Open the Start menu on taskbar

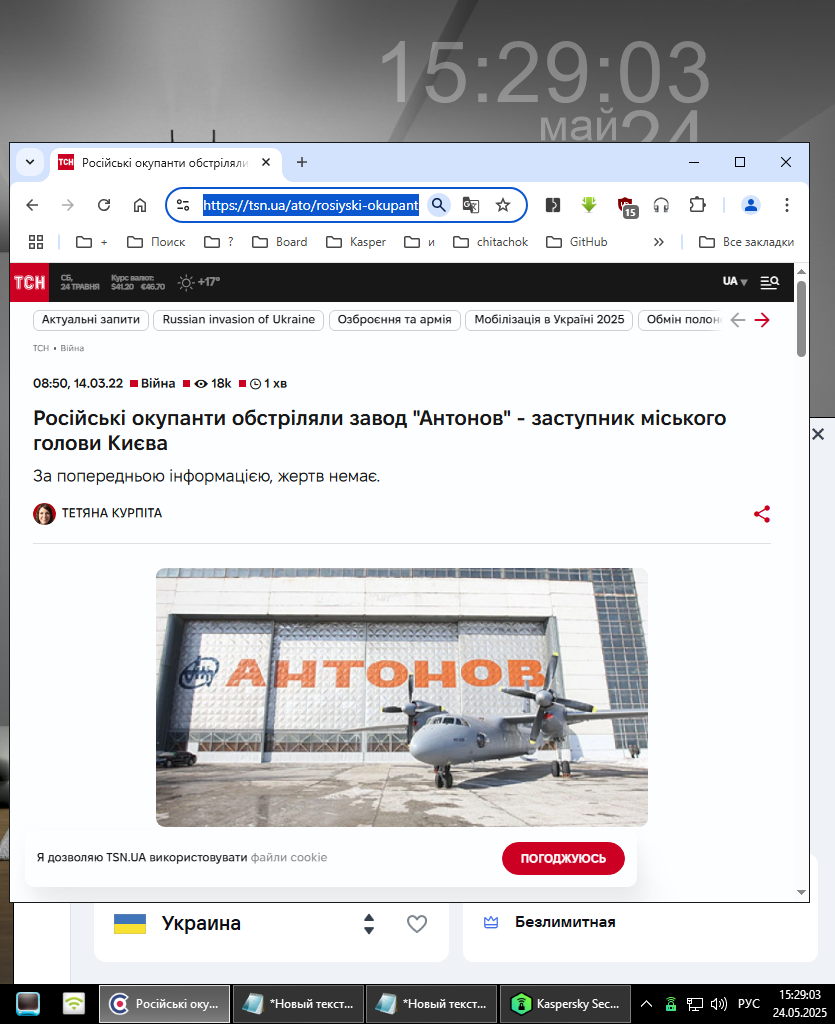(28, 1004)
